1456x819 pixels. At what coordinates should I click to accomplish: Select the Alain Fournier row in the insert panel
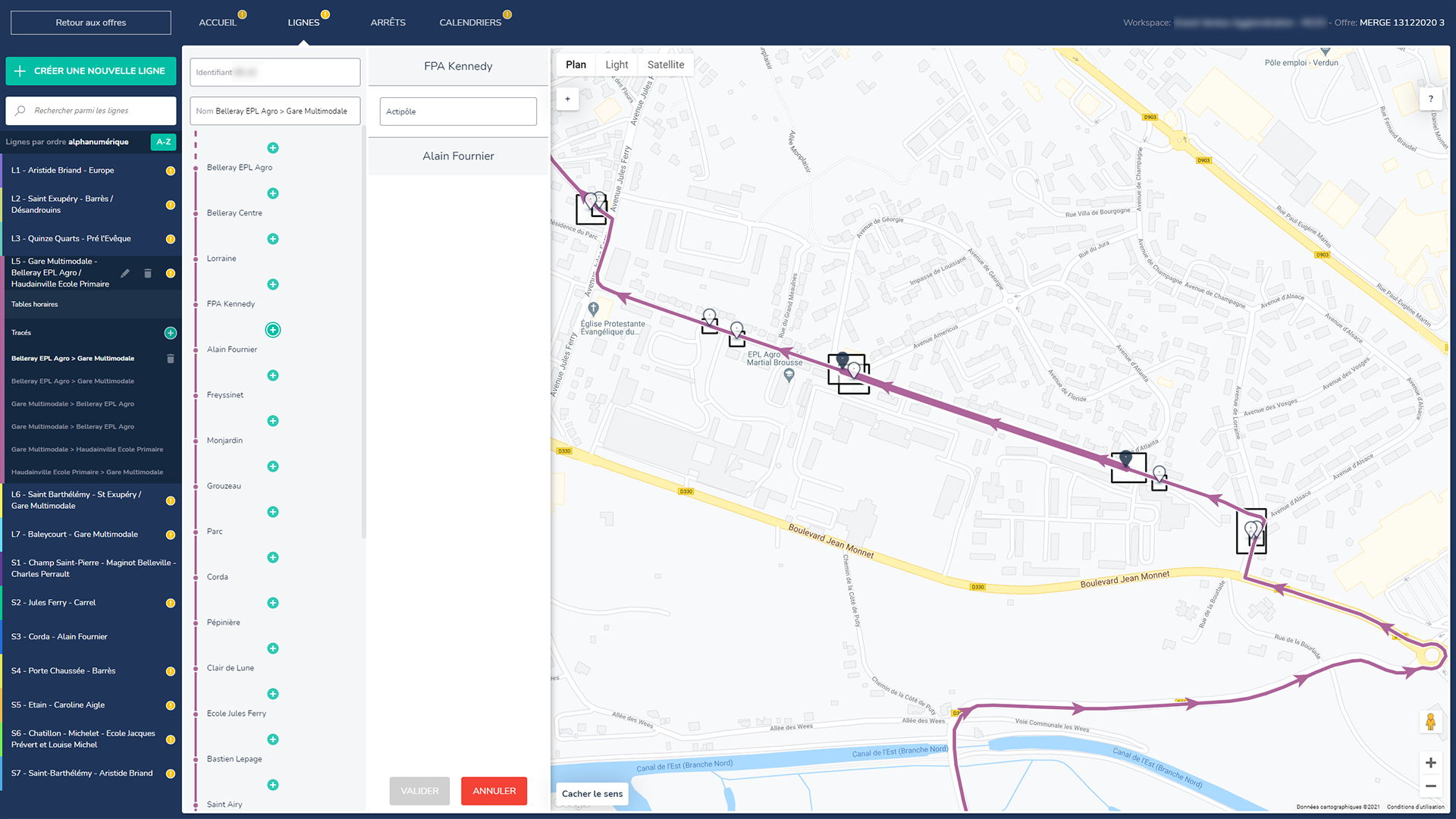coord(458,156)
